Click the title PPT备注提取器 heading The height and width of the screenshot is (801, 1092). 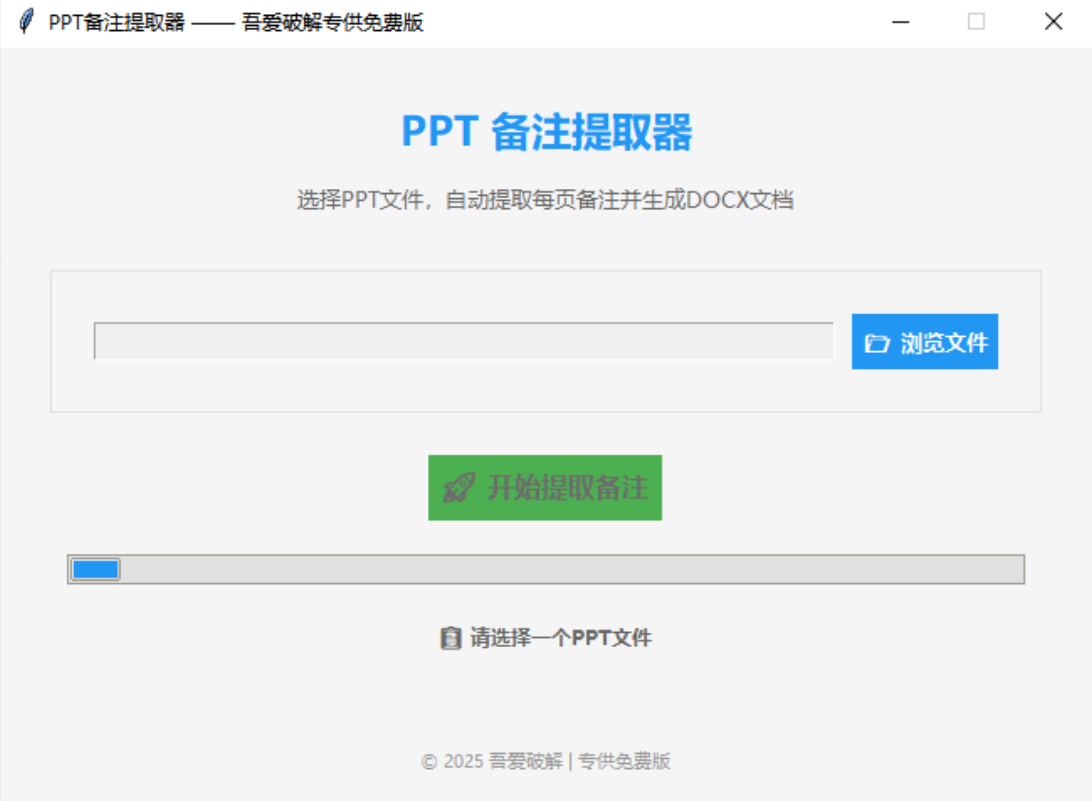[x=546, y=133]
